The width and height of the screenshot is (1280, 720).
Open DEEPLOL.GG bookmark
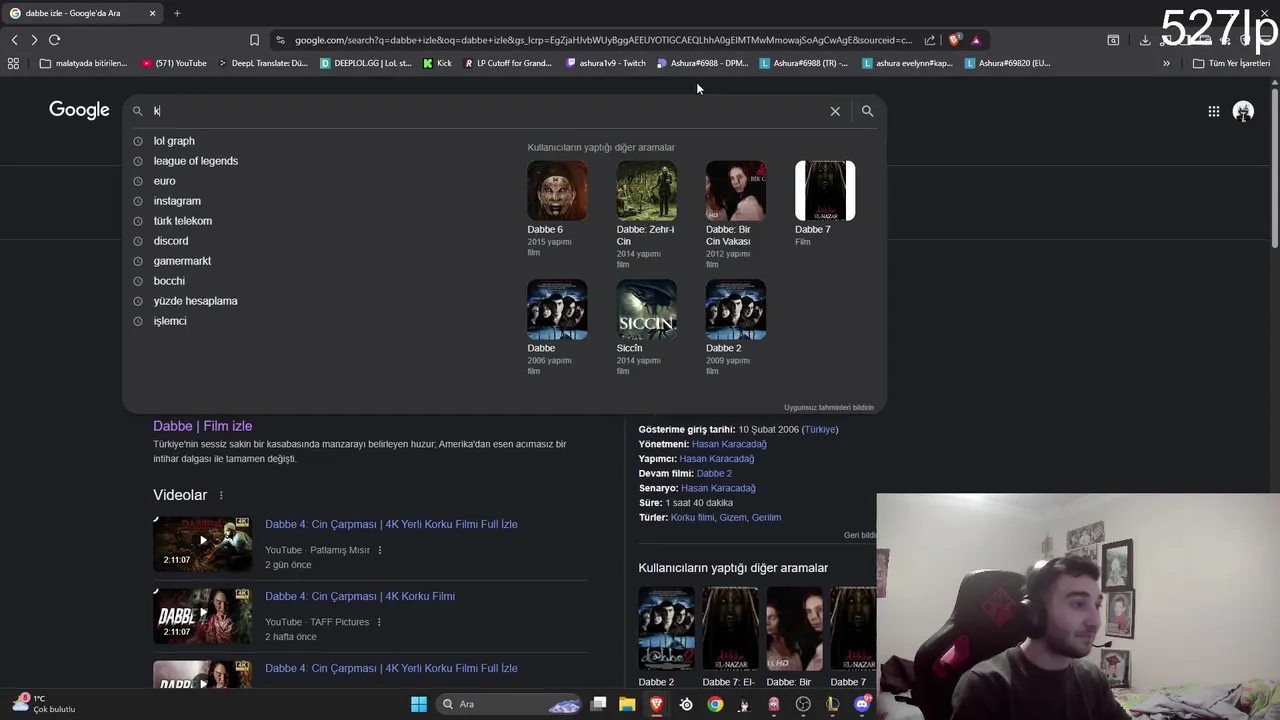[x=366, y=63]
